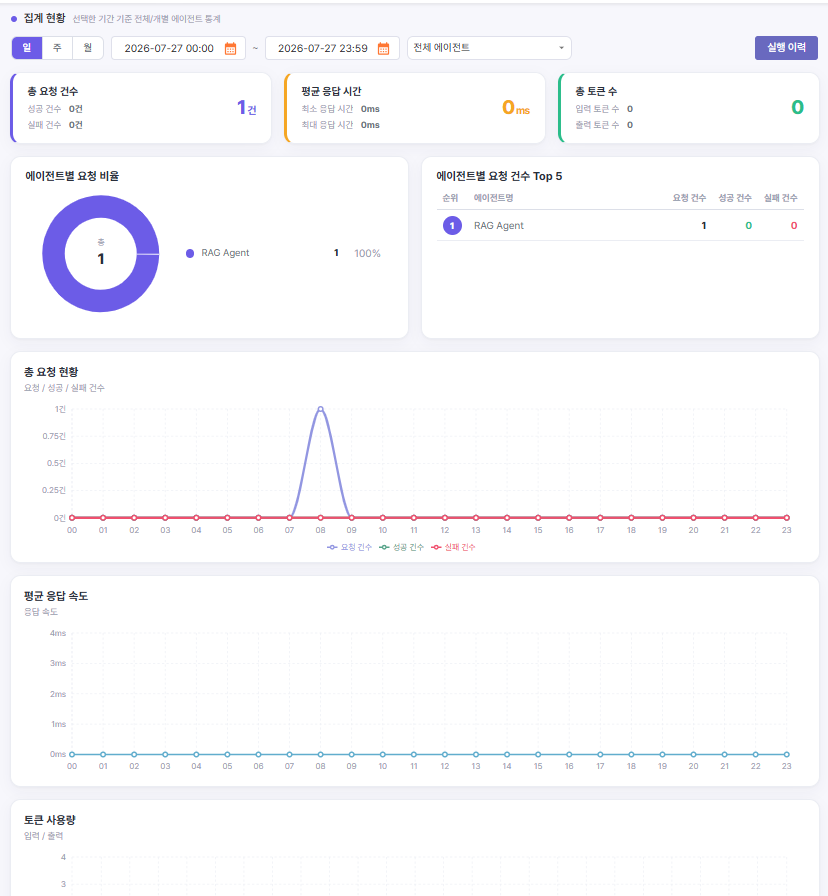Click the end date field 2026-07-27 23:59
Viewport: 828px width, 896px height.
click(x=331, y=48)
